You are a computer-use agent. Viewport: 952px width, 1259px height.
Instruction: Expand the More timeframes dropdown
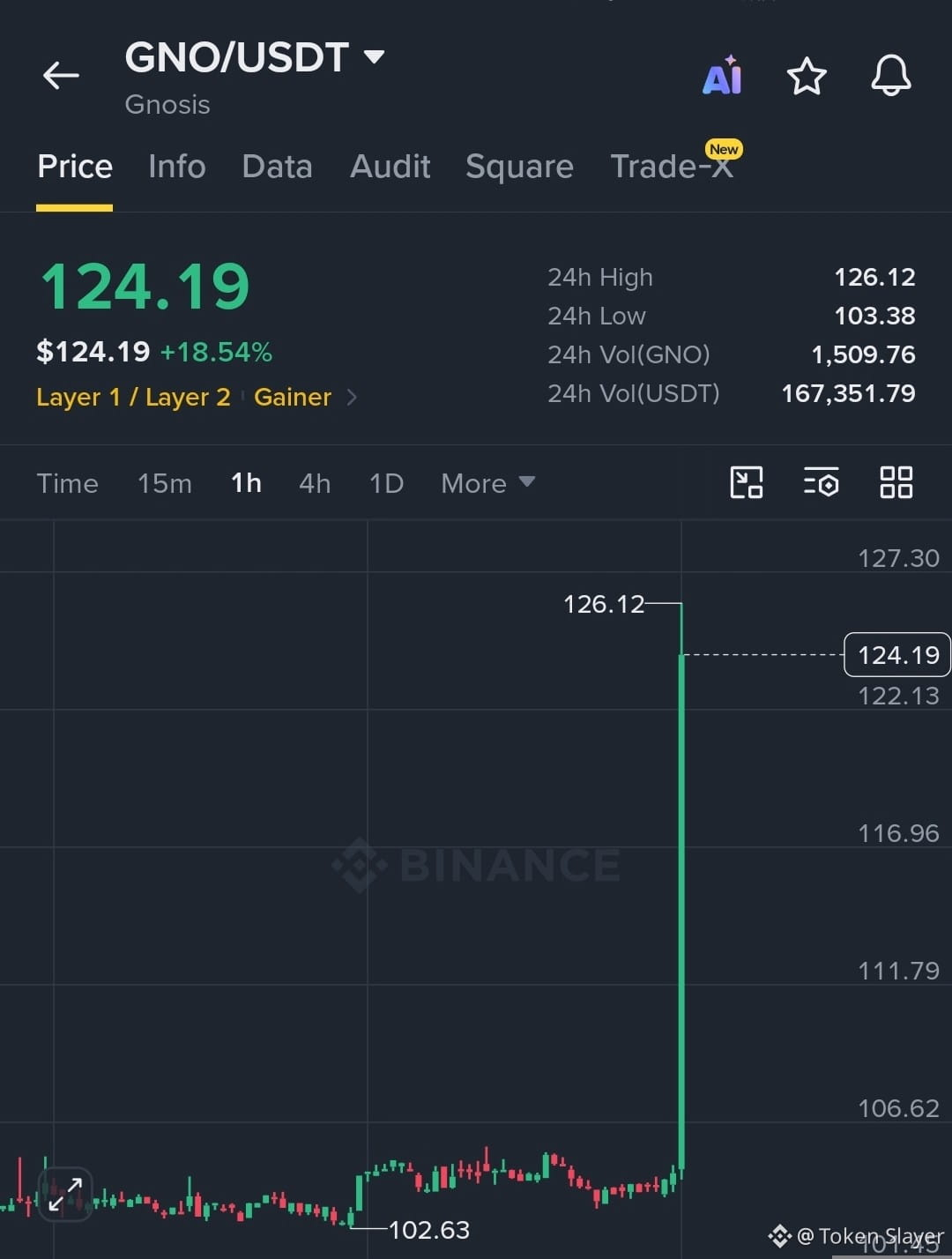pyautogui.click(x=487, y=483)
